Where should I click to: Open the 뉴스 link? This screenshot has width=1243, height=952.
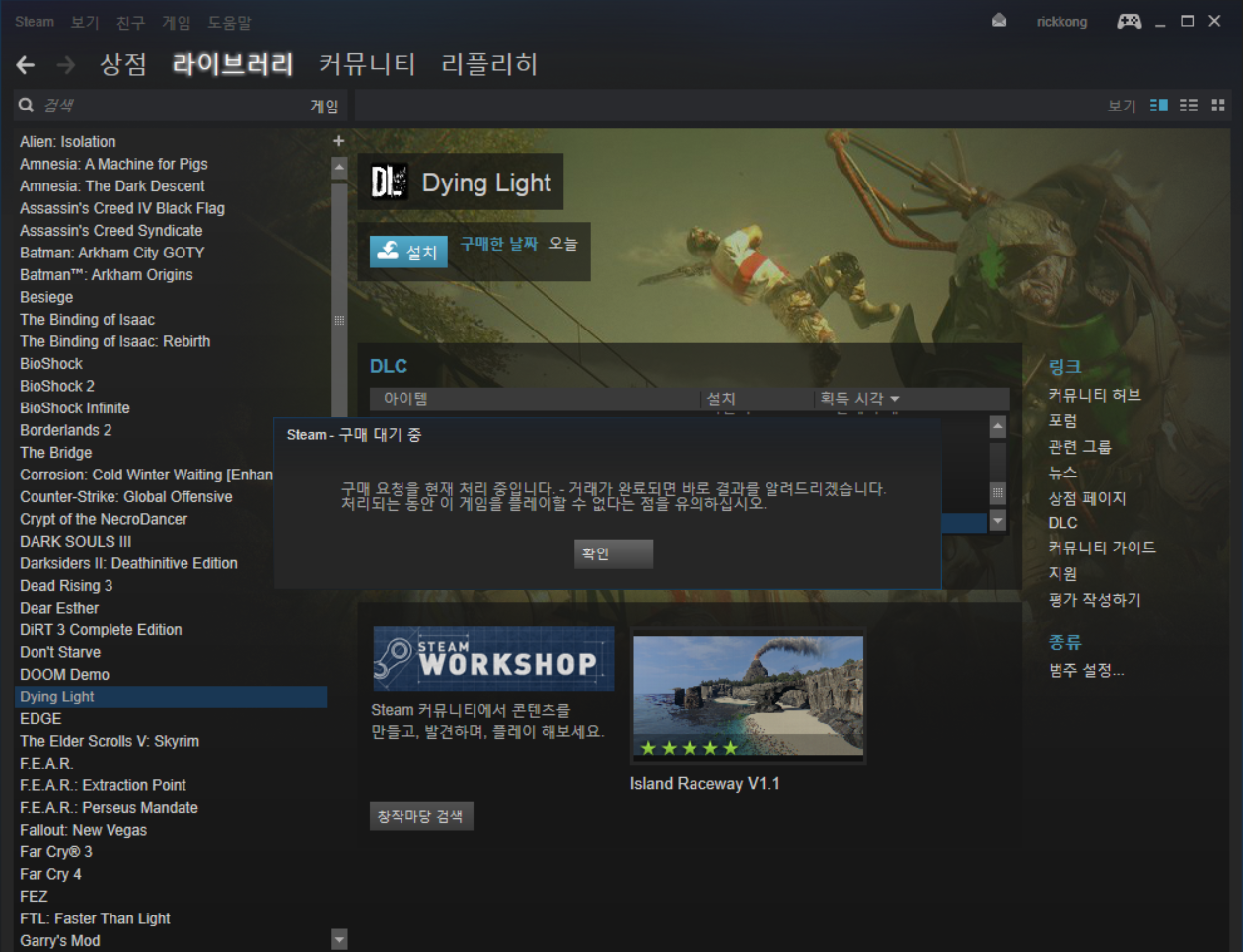tap(1062, 473)
